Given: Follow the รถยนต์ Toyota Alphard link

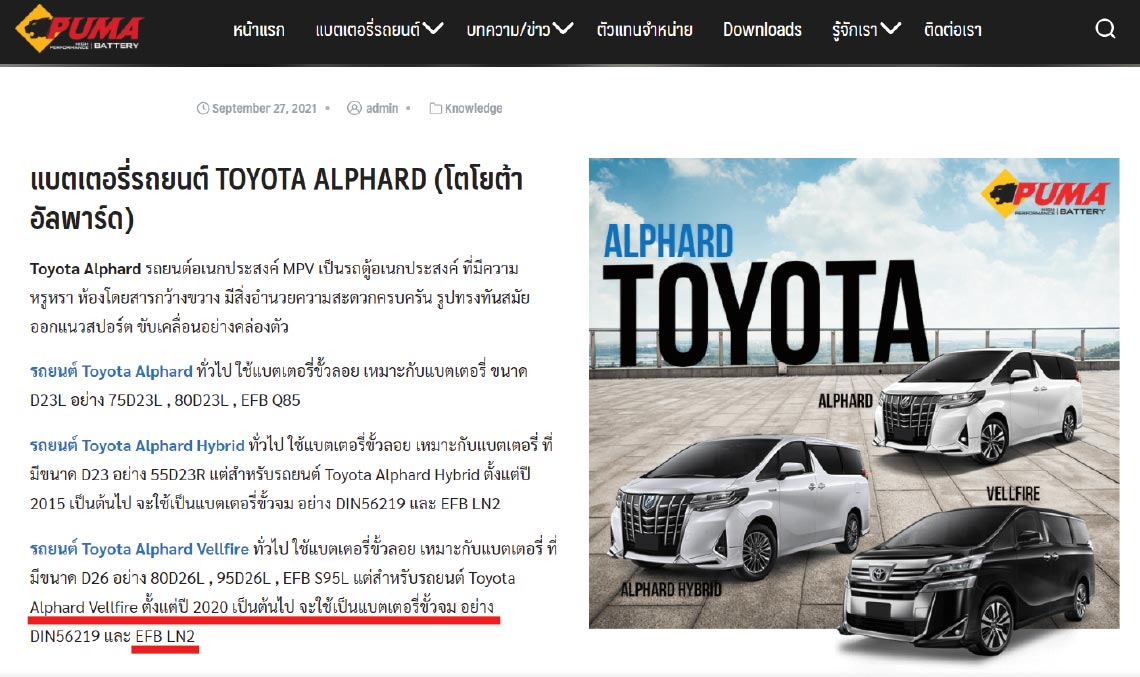Looking at the screenshot, I should 111,372.
